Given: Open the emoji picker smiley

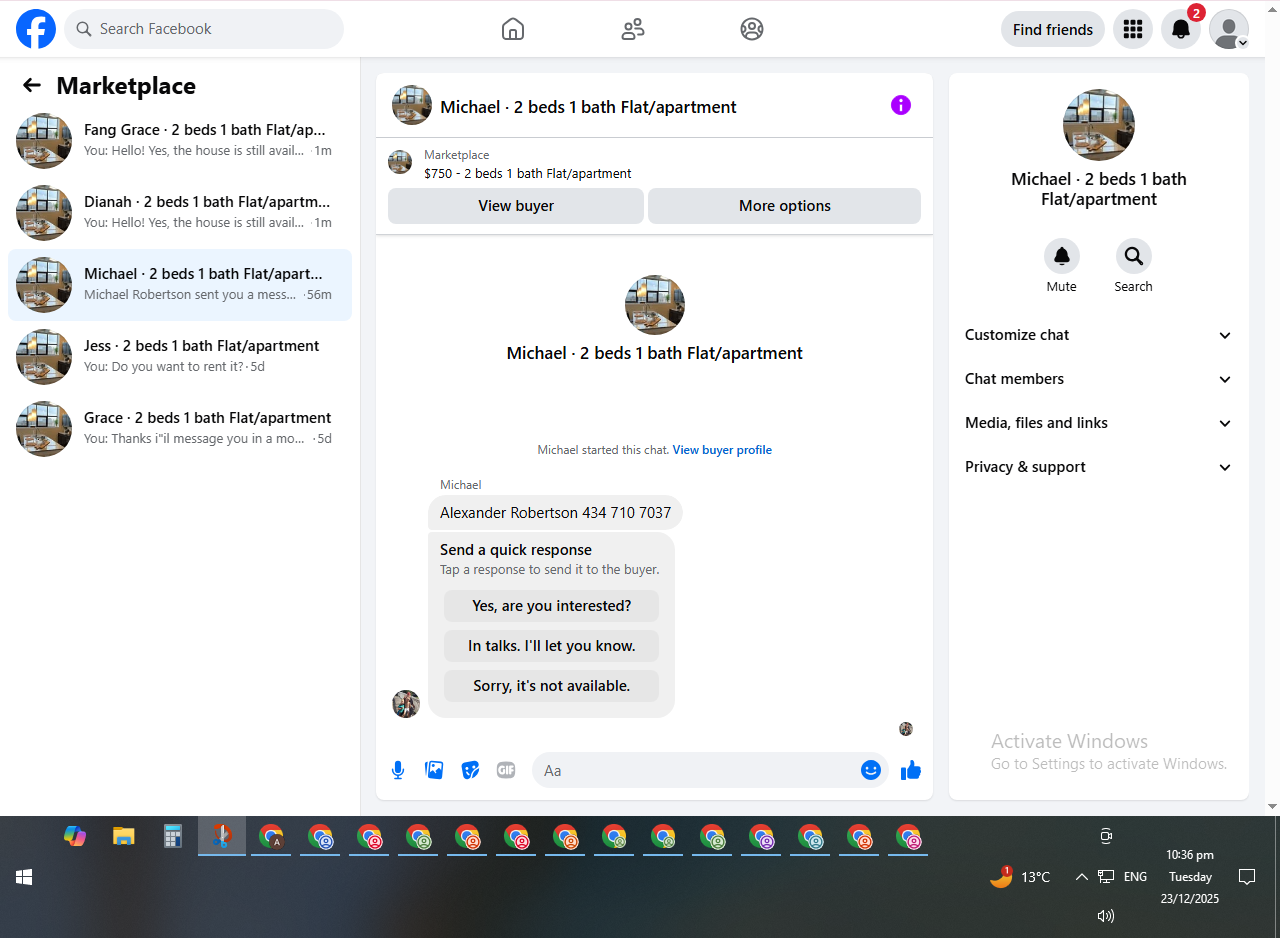Looking at the screenshot, I should click(871, 770).
